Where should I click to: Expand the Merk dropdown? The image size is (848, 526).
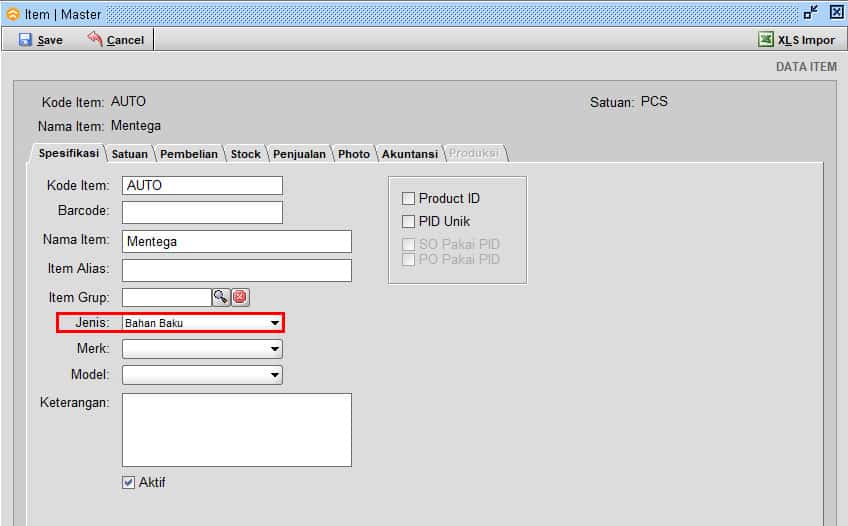click(275, 349)
